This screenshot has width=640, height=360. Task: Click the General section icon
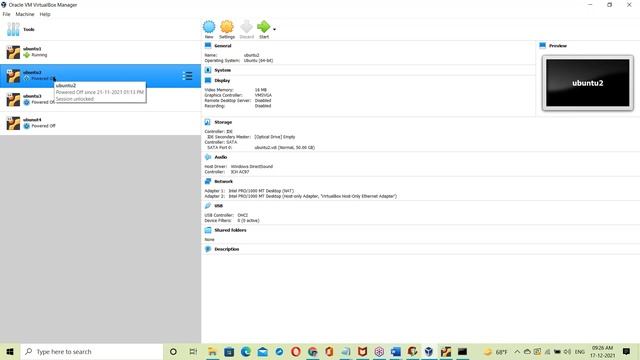[x=208, y=46]
